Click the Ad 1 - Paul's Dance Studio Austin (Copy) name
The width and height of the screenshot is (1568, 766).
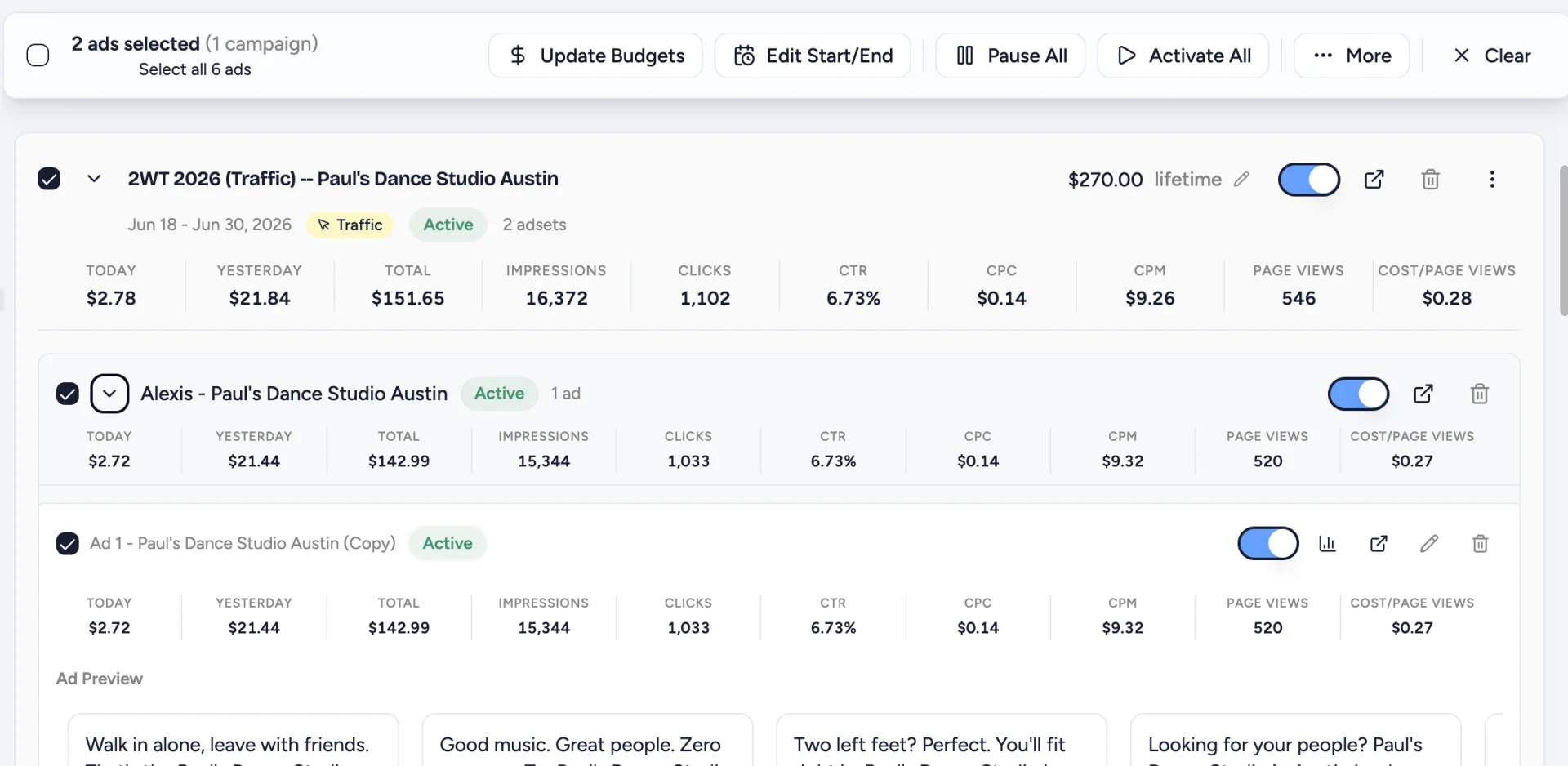pyautogui.click(x=243, y=543)
